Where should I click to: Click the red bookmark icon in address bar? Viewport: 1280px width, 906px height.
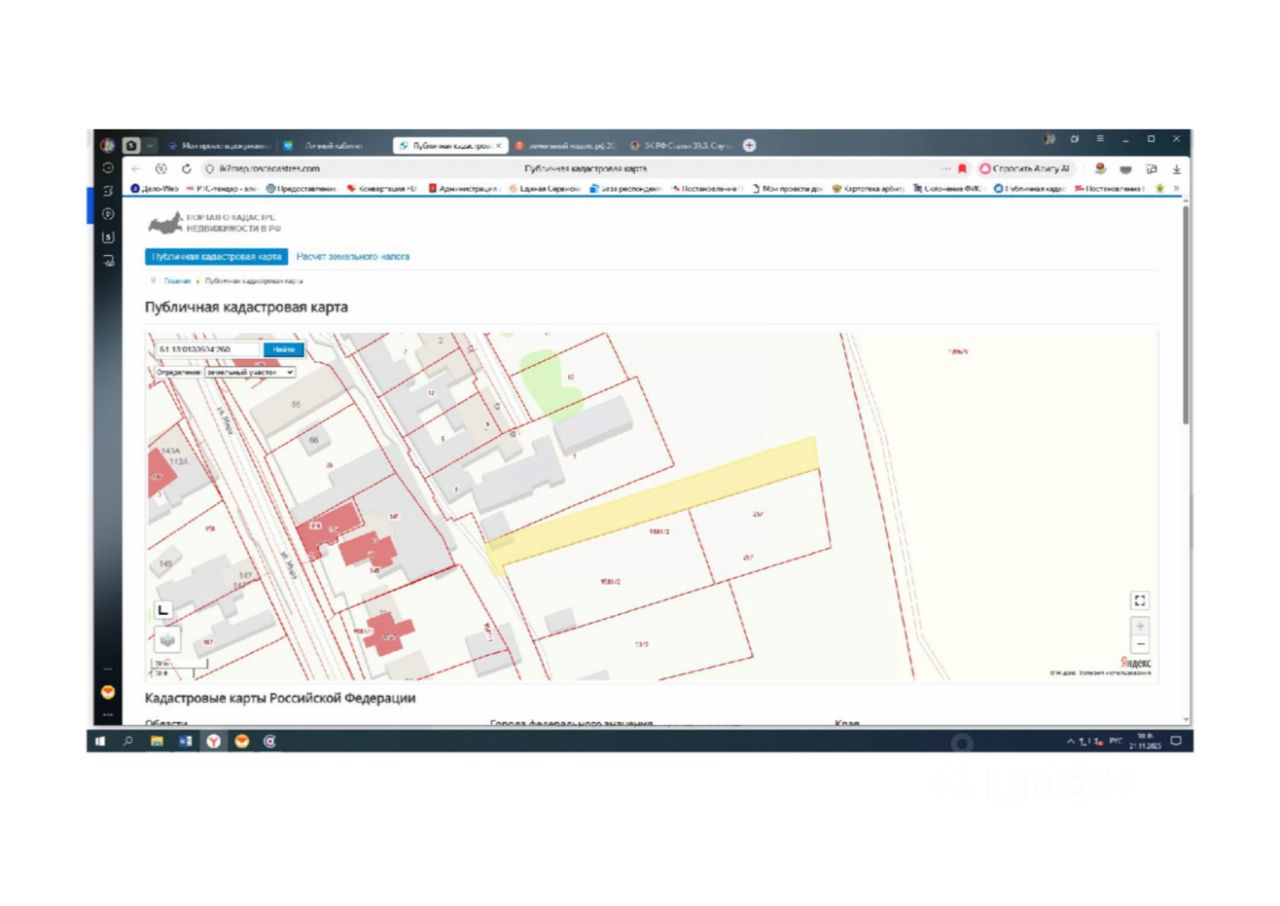(x=962, y=169)
